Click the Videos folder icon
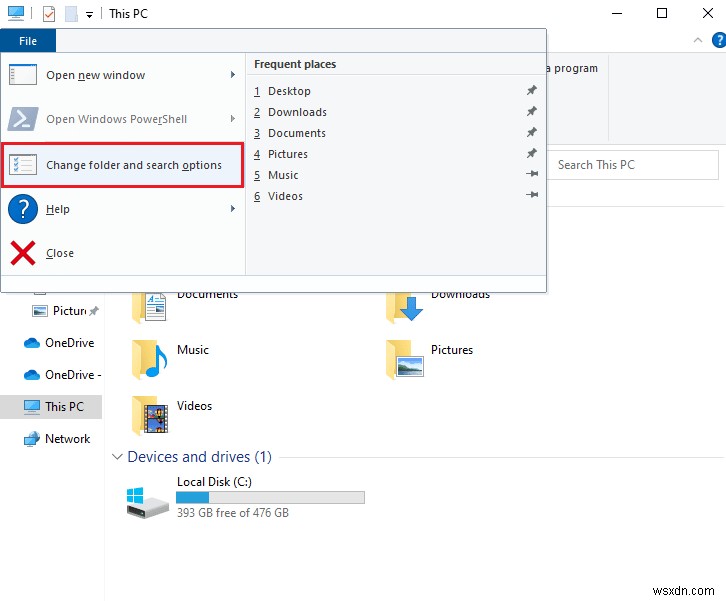Viewport: 726px width, 601px height. coord(150,415)
